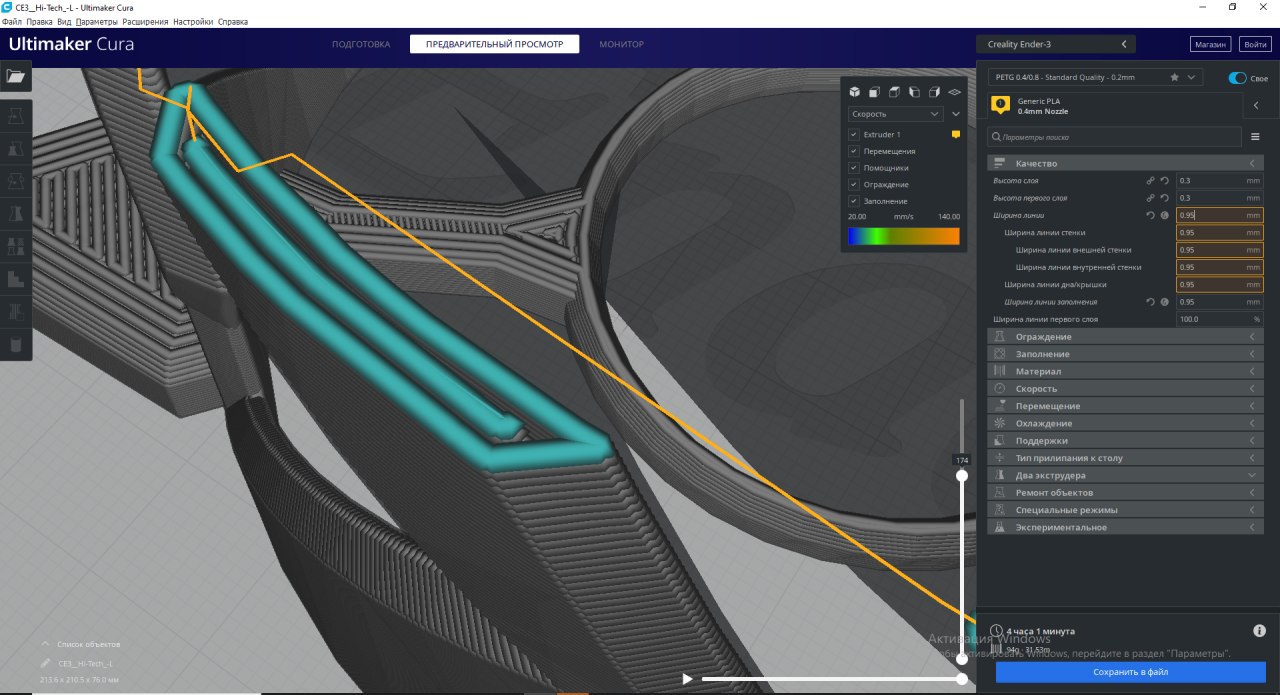Open Файл menu
Screen dimensions: 1280x695
(x=12, y=21)
